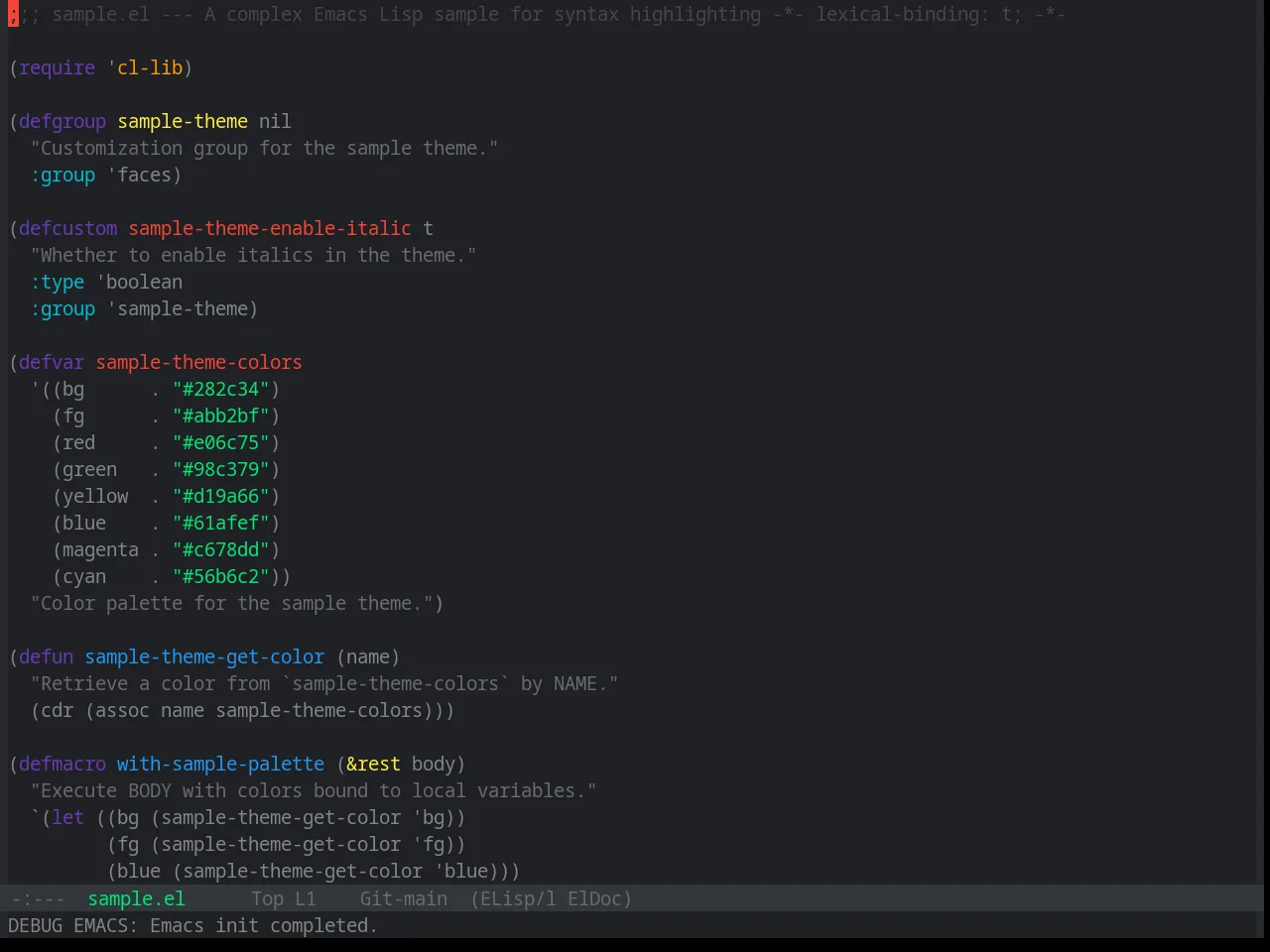Place cursor on 'require' keyword
This screenshot has width=1270, height=952.
click(x=58, y=67)
